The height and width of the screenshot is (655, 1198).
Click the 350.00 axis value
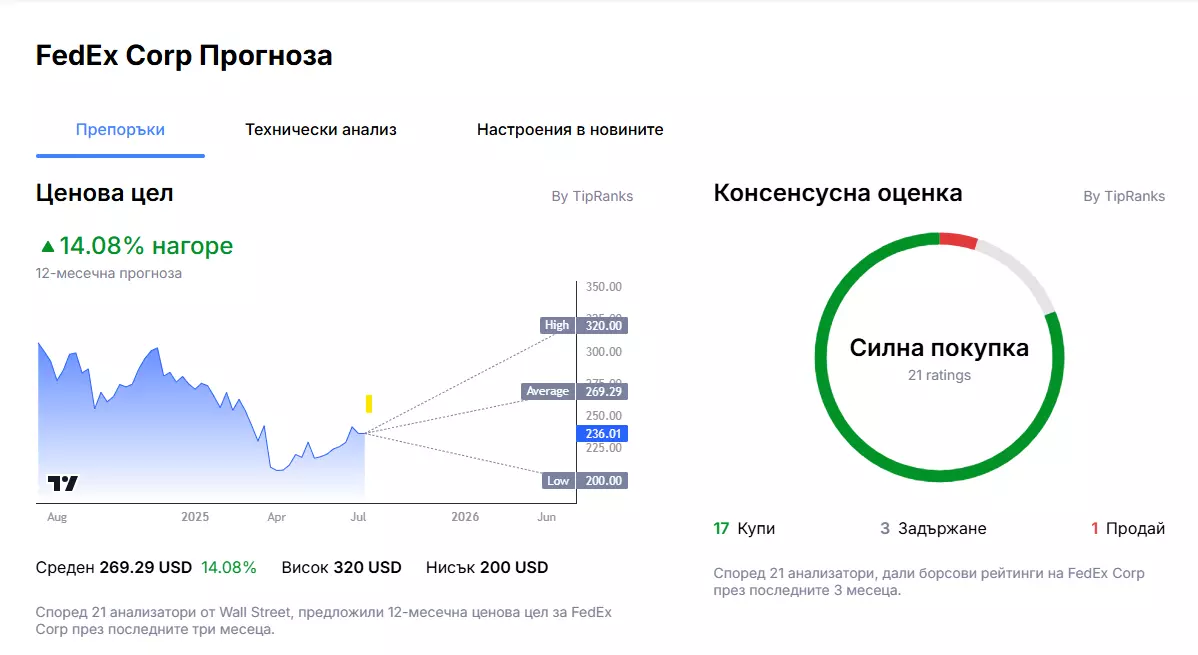pyautogui.click(x=604, y=287)
